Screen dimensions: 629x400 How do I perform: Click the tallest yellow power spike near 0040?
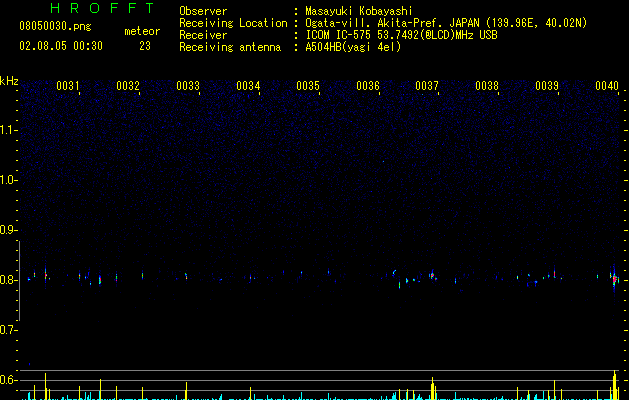615,385
